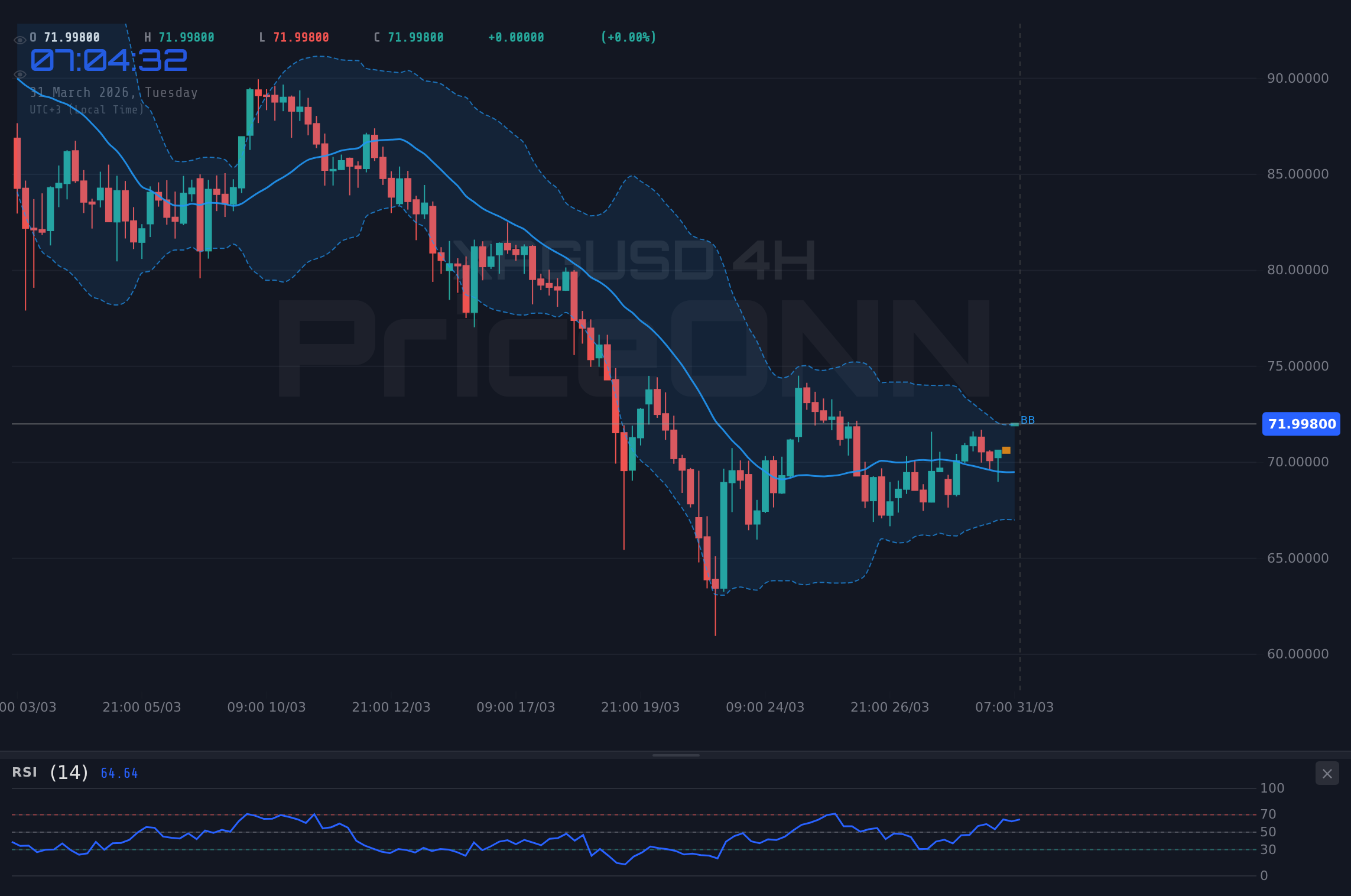Image resolution: width=1351 pixels, height=896 pixels.
Task: Click the BB label on the chart
Action: [x=1027, y=421]
